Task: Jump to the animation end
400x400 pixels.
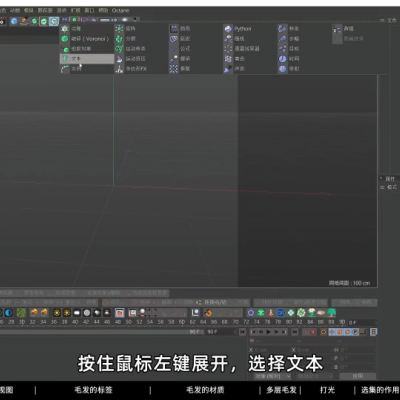Action: pyautogui.click(x=295, y=332)
